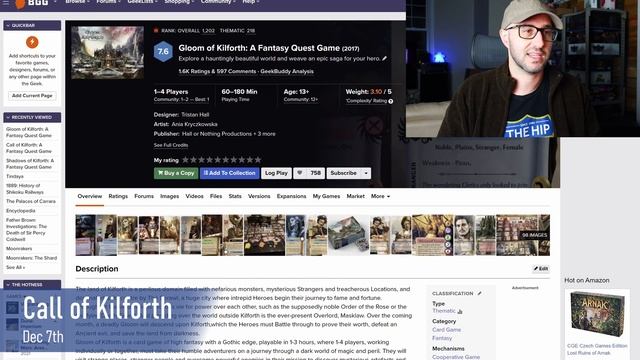
Task: Click the first star of My rating
Action: [185, 160]
